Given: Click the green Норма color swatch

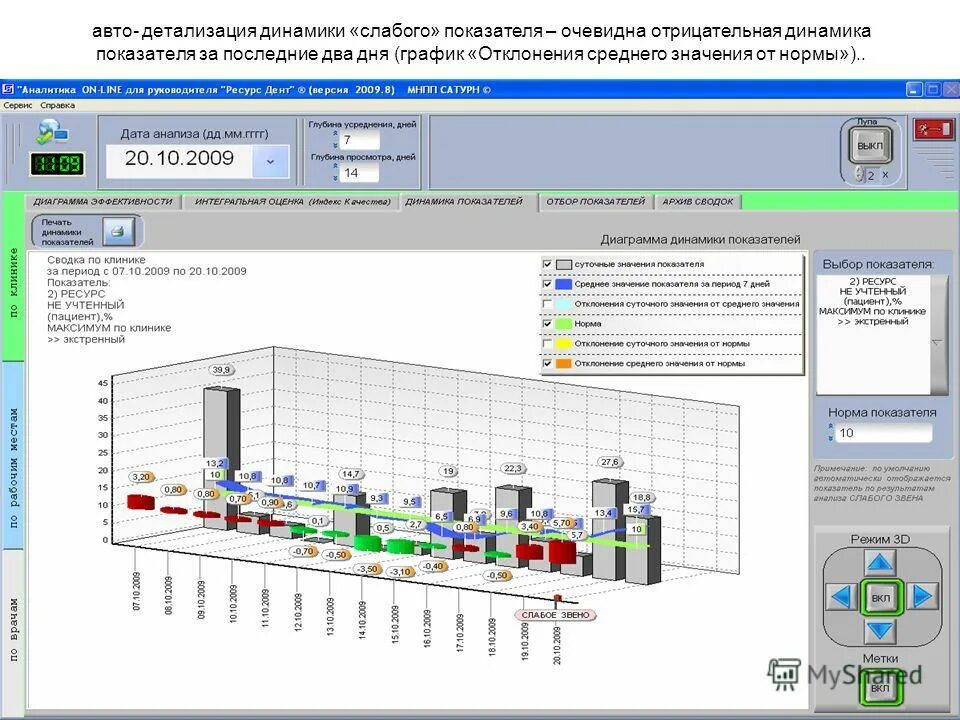Looking at the screenshot, I should point(564,324).
